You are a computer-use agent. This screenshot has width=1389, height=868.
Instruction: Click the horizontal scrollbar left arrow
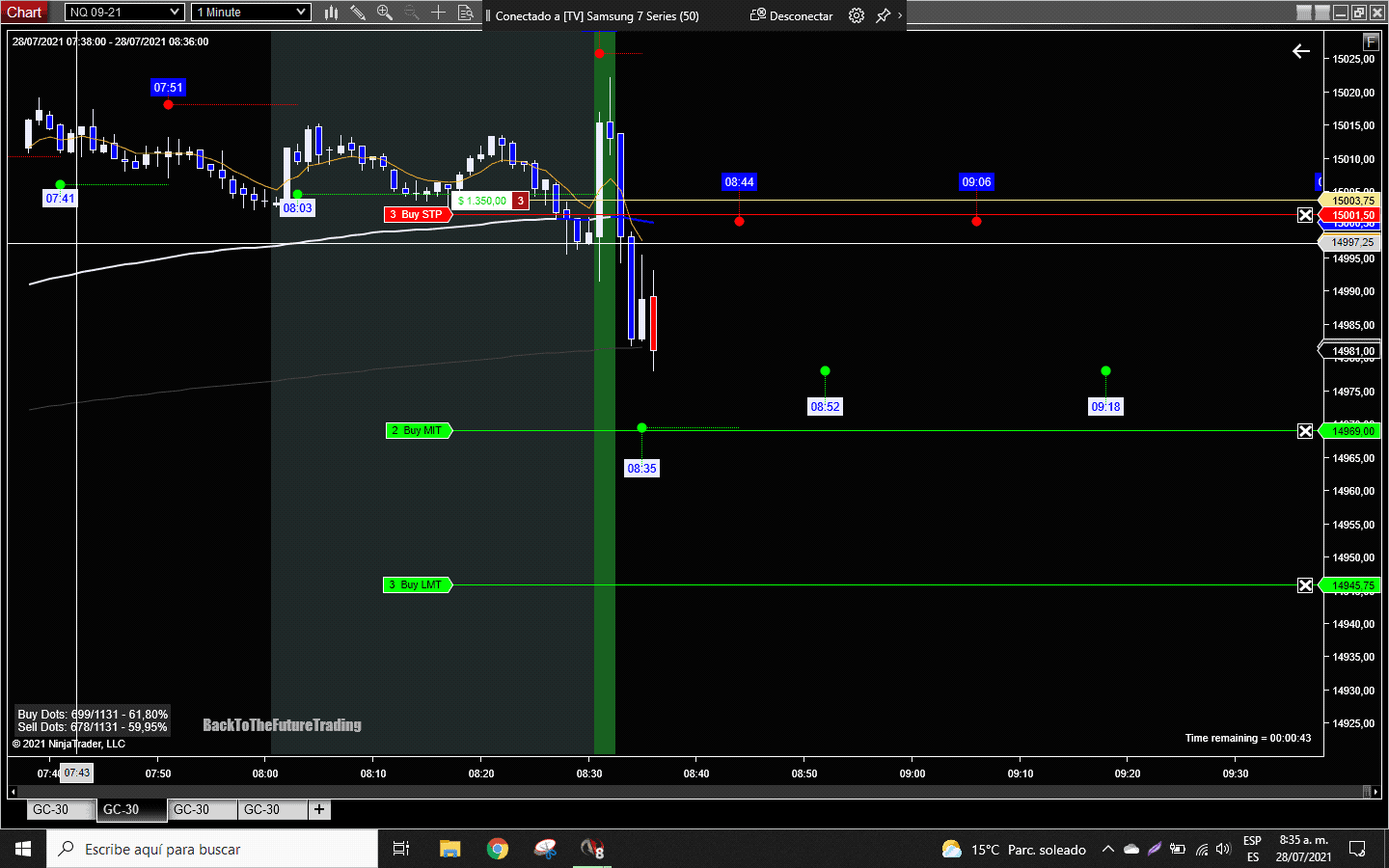(13, 792)
